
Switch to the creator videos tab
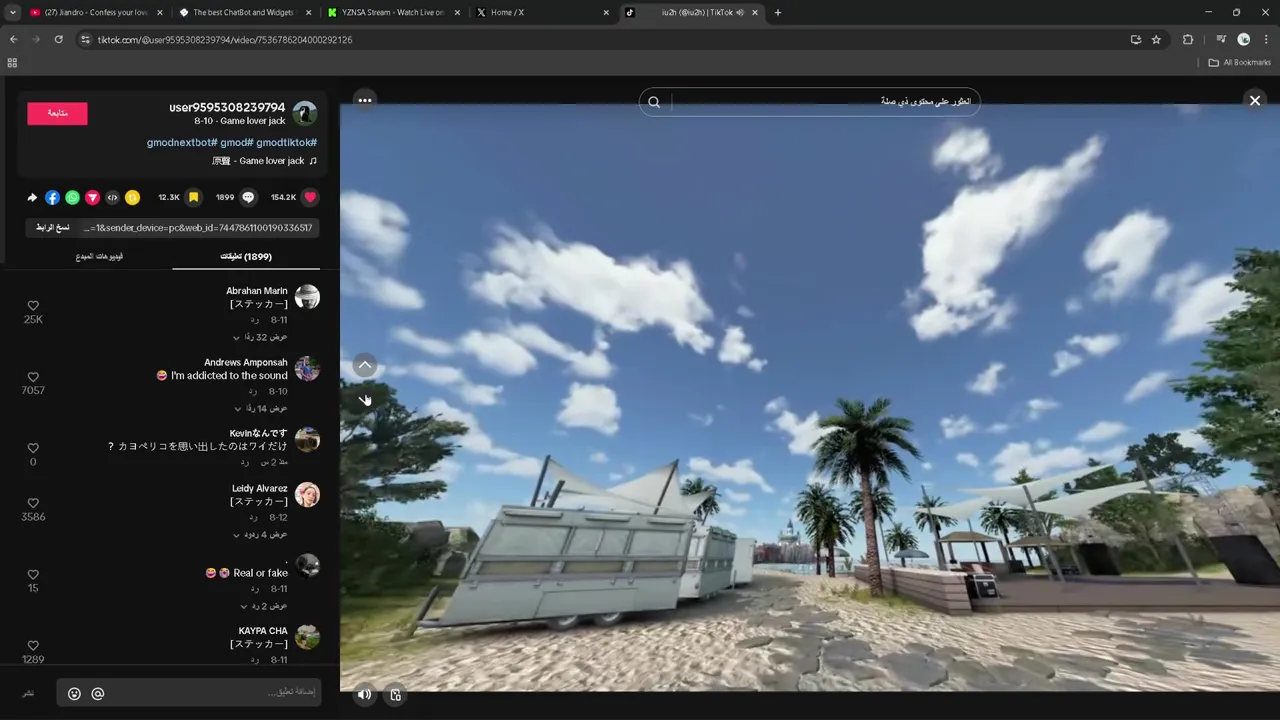(99, 257)
